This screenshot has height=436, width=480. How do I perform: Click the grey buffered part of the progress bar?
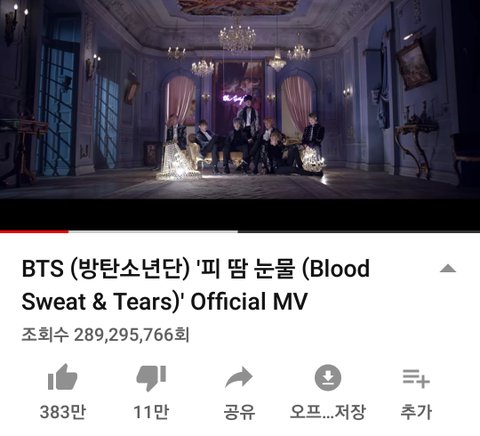pos(153,231)
